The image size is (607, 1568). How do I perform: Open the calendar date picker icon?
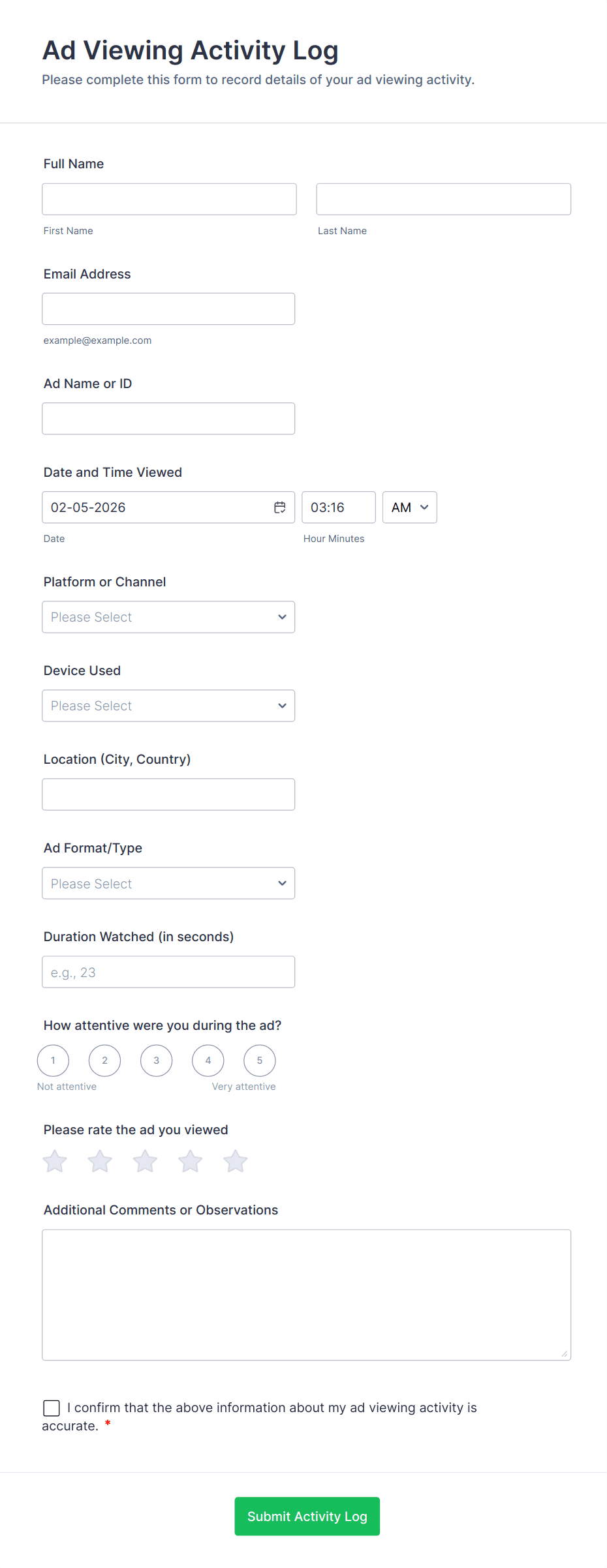(x=279, y=507)
